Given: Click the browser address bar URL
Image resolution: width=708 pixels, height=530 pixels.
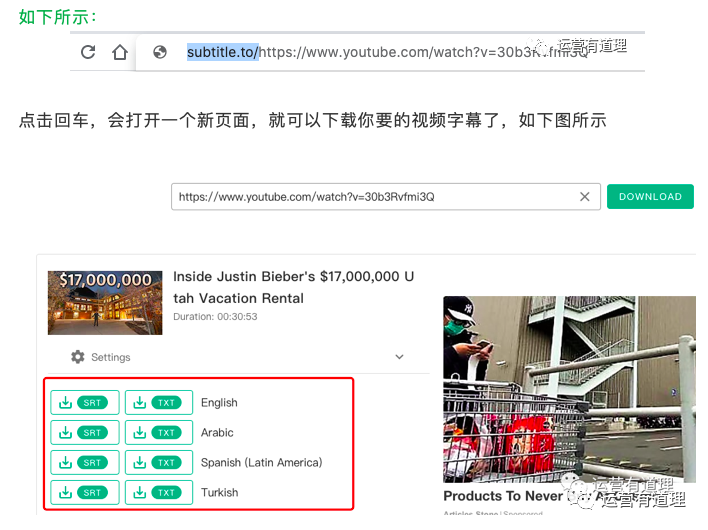Looking at the screenshot, I should [x=400, y=52].
